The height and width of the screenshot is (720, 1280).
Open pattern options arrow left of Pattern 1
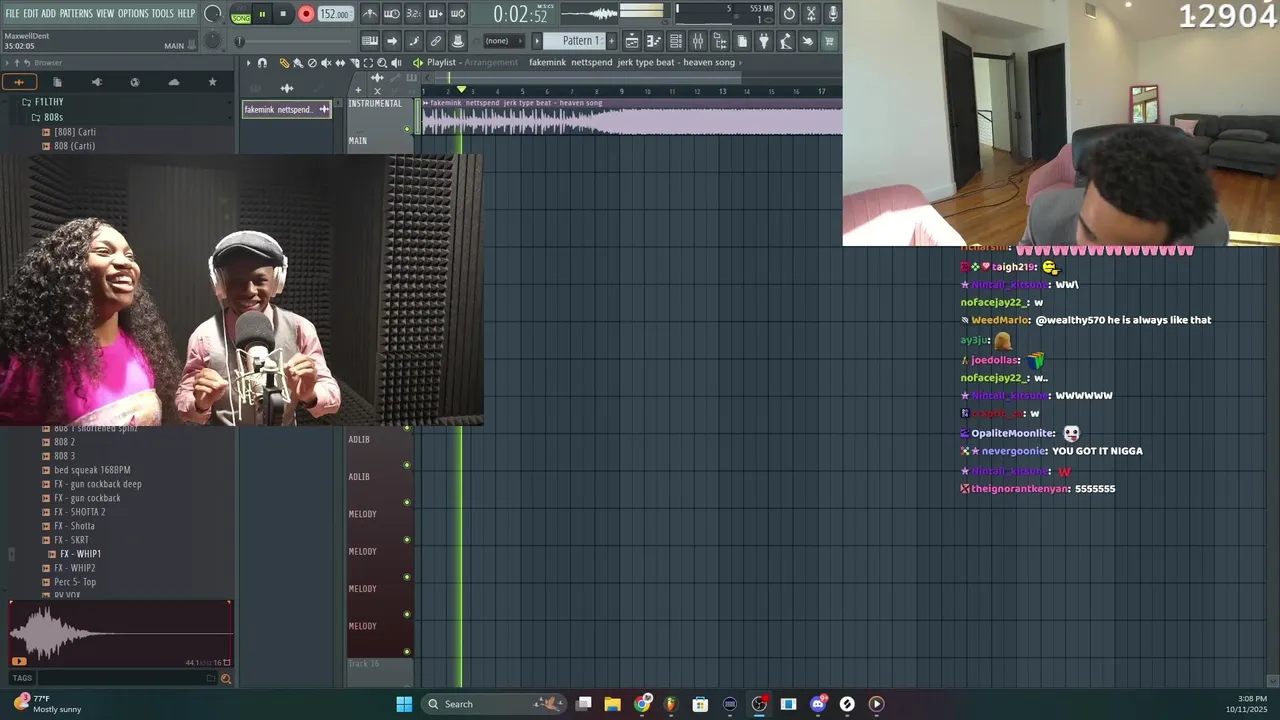pyautogui.click(x=537, y=41)
